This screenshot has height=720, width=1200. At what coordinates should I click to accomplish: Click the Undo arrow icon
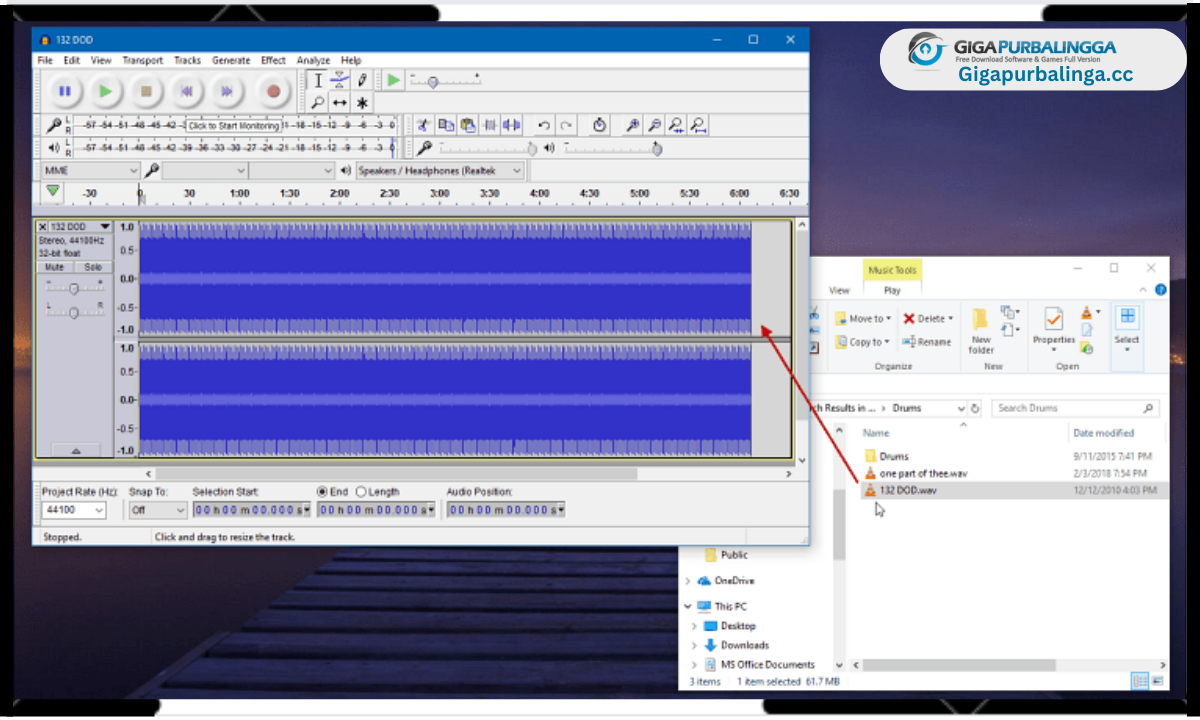pos(544,125)
